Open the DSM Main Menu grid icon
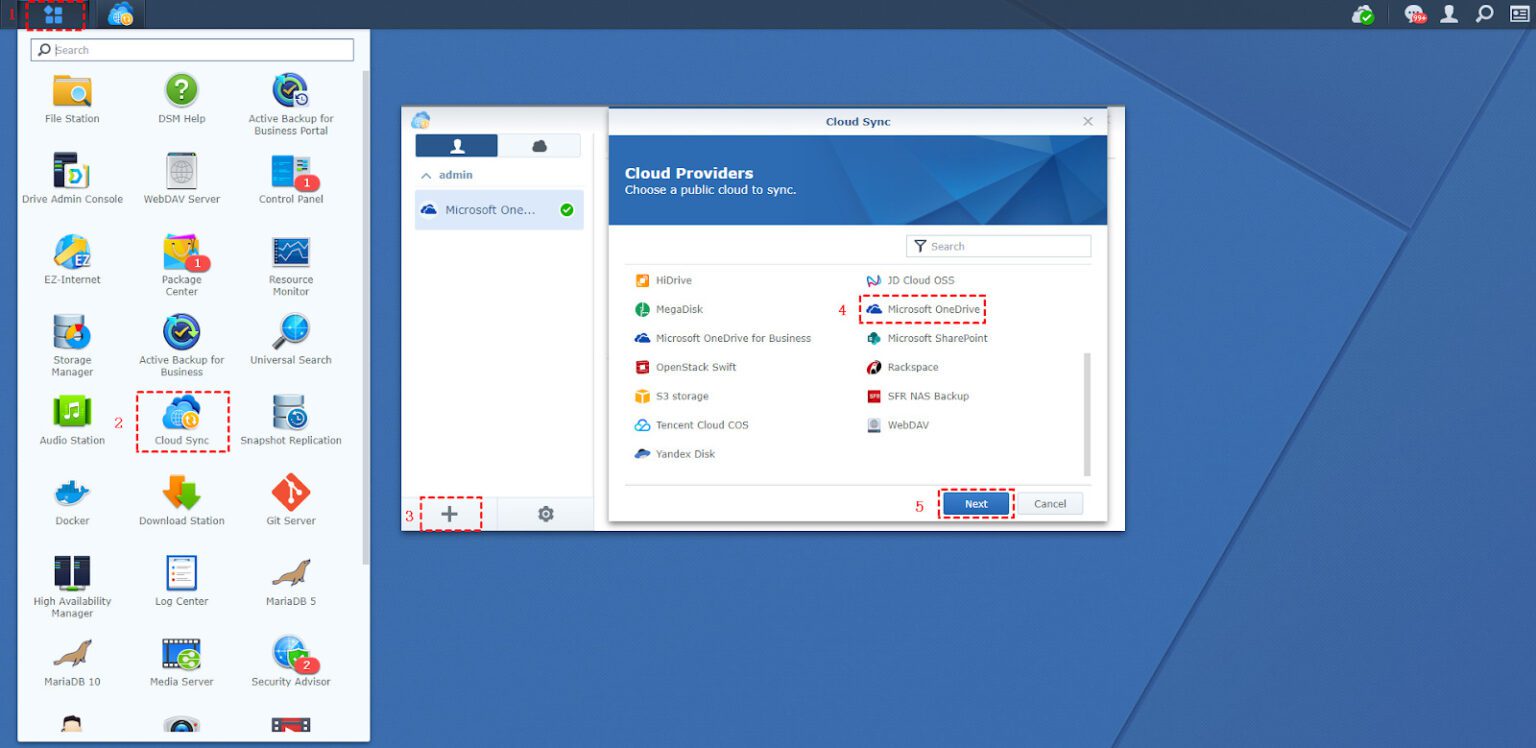This screenshot has width=1536, height=748. tap(53, 14)
